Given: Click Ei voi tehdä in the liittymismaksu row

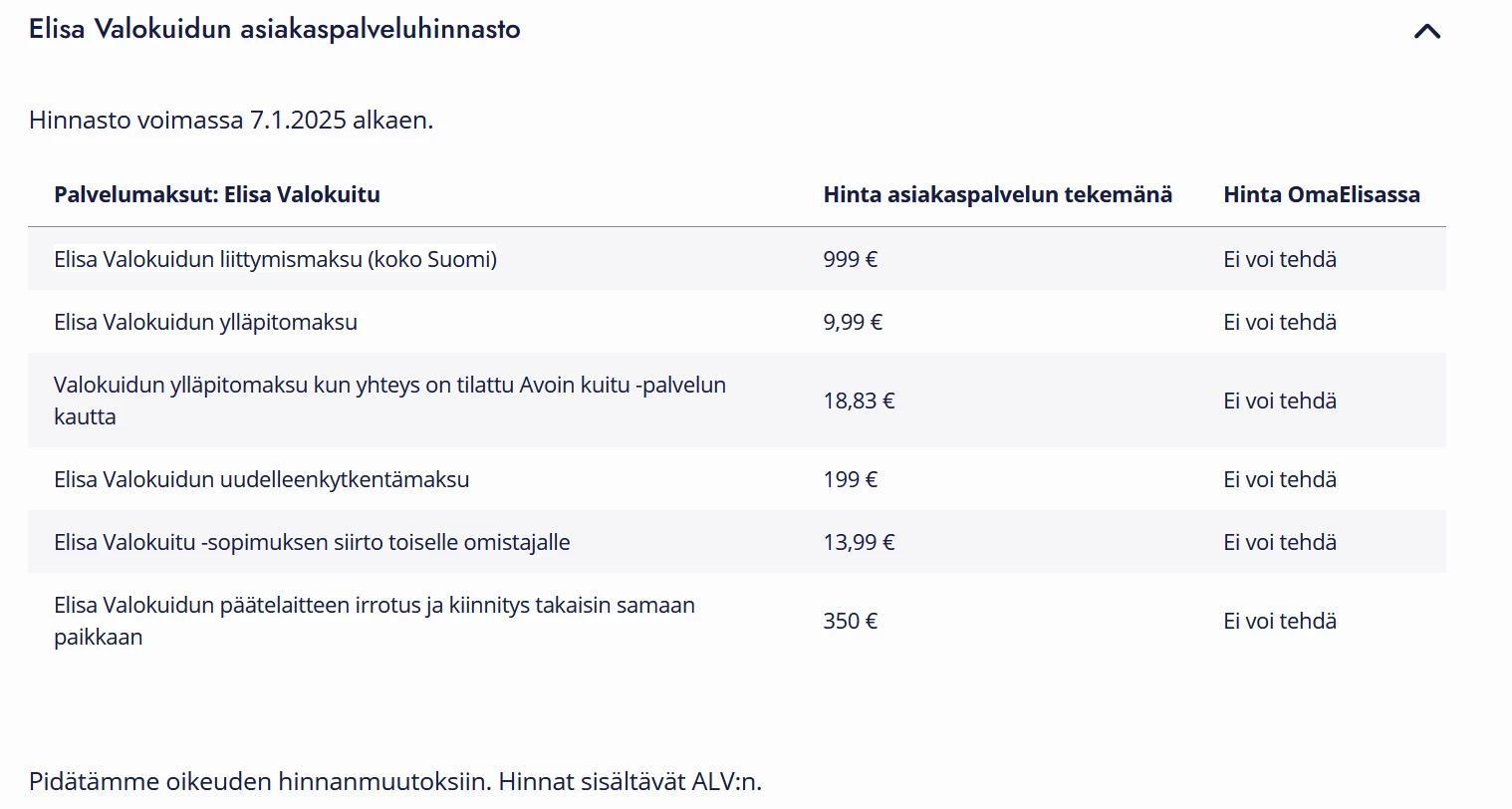Looking at the screenshot, I should click(x=1279, y=259).
